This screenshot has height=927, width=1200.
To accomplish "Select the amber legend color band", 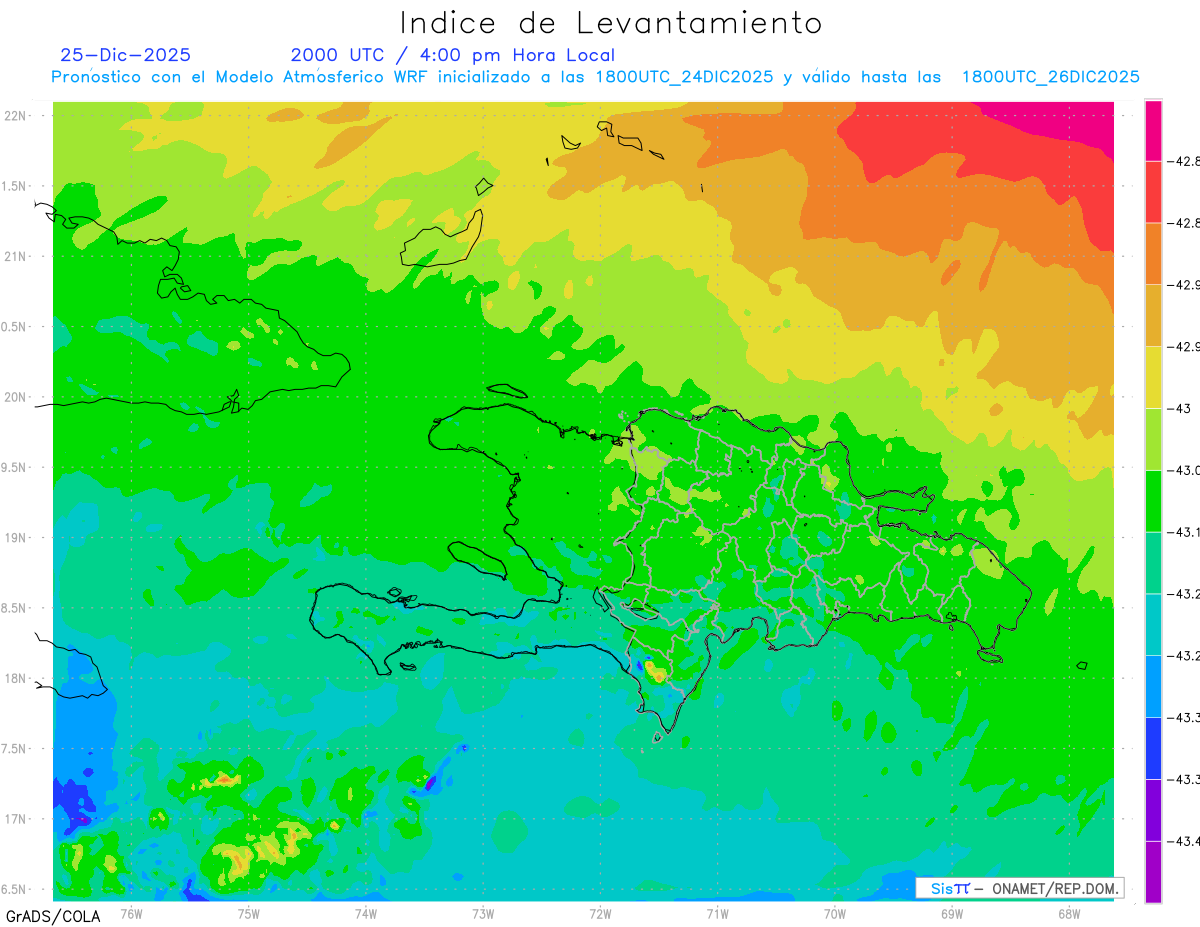I will pyautogui.click(x=1153, y=316).
